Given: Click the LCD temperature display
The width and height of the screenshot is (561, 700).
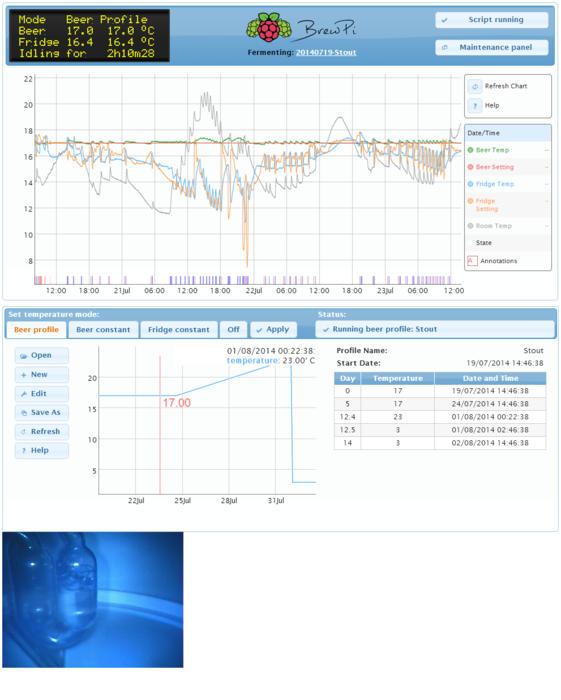Looking at the screenshot, I should pos(89,36).
